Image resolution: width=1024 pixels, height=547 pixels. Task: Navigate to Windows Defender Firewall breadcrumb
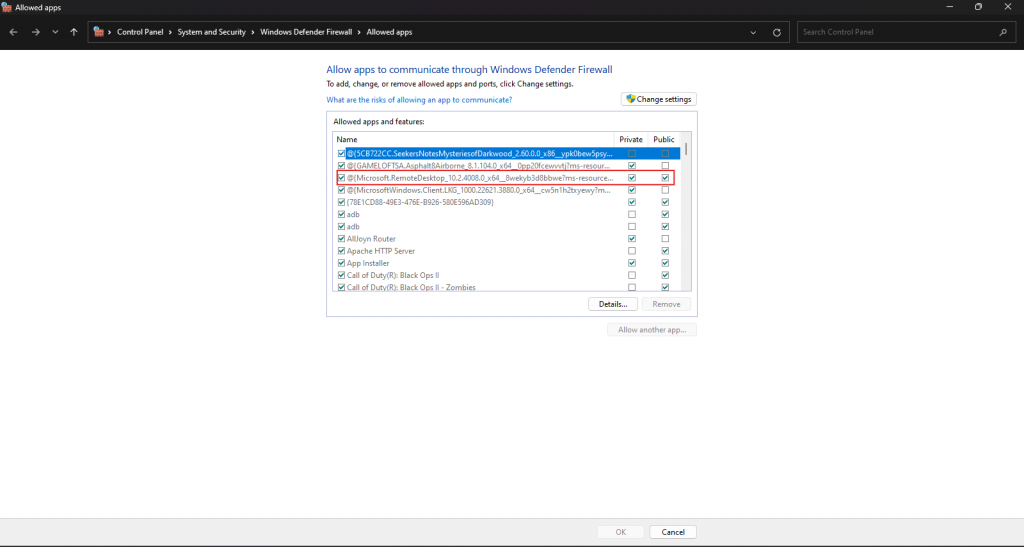[x=306, y=32]
